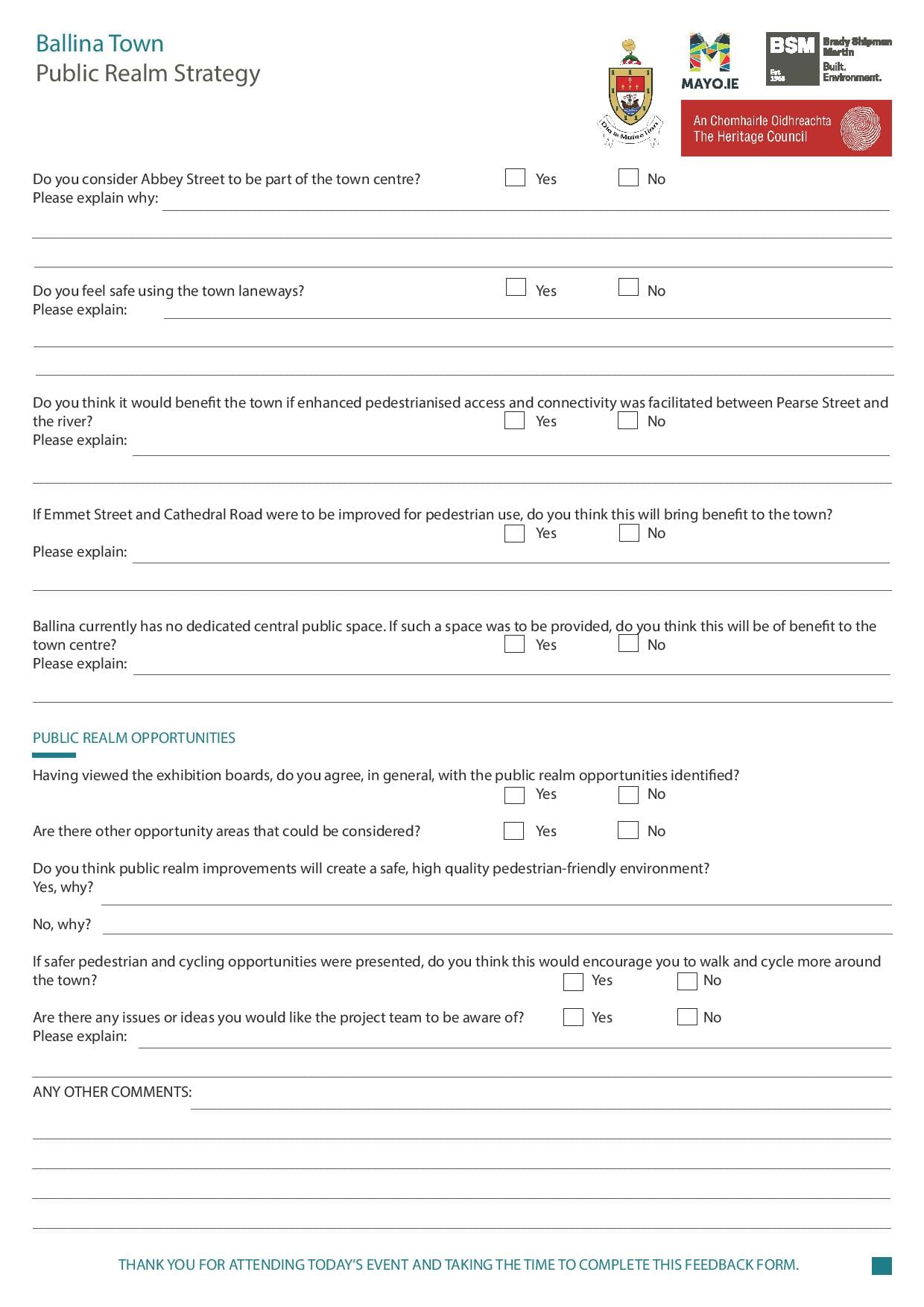This screenshot has height=1307, width=924.
Task: Click the 'Yes, why?' answer line
Action: [x=496, y=896]
